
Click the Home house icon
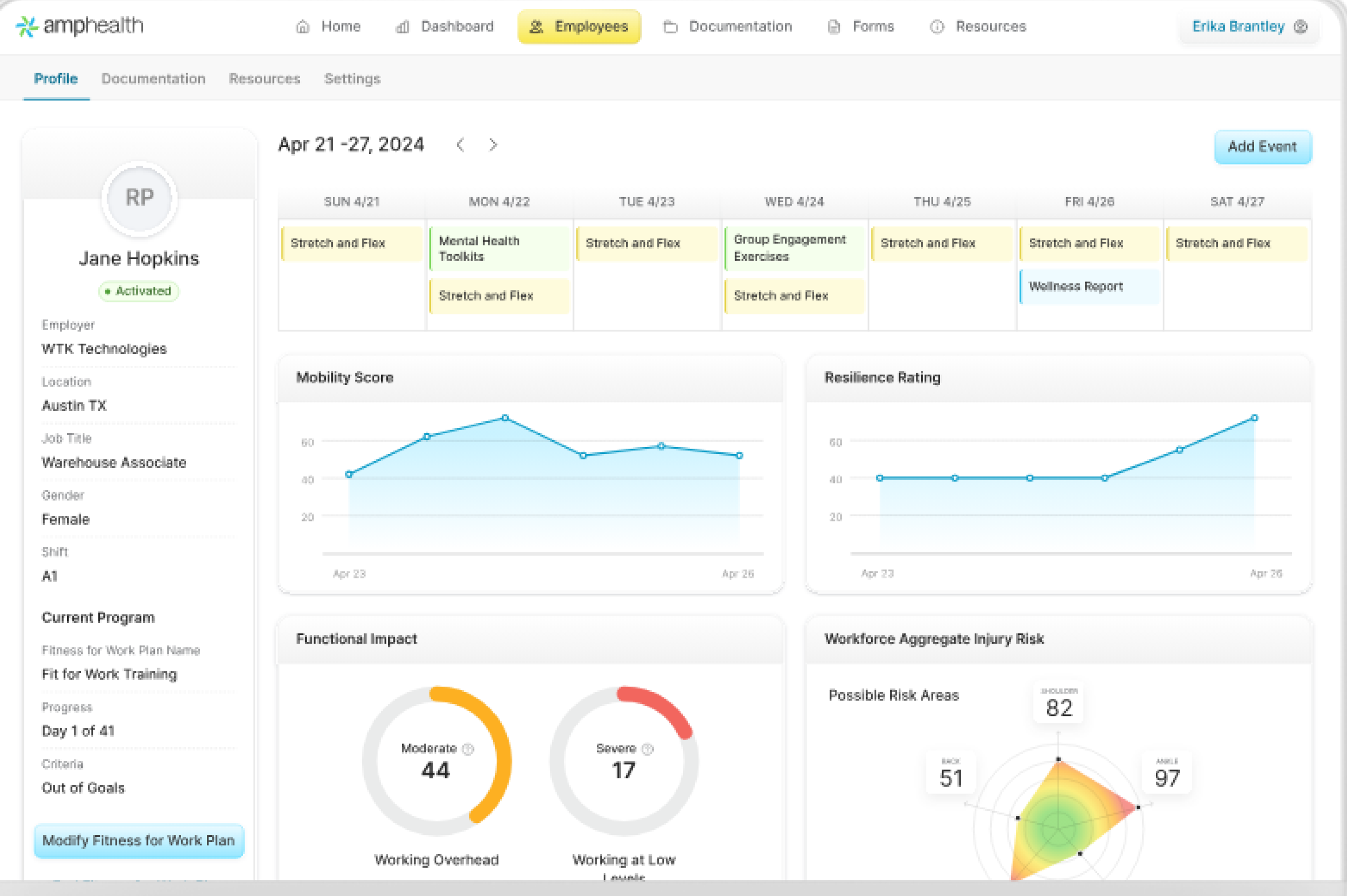pos(303,27)
